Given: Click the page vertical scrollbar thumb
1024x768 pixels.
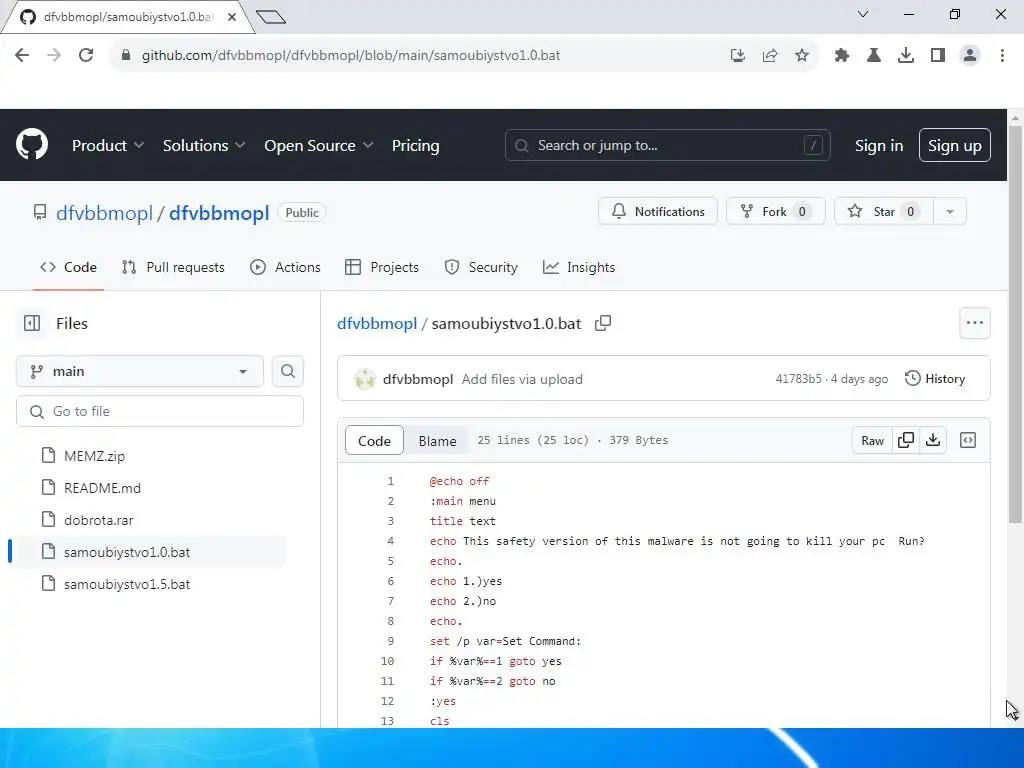Looking at the screenshot, I should pos(1015,323).
